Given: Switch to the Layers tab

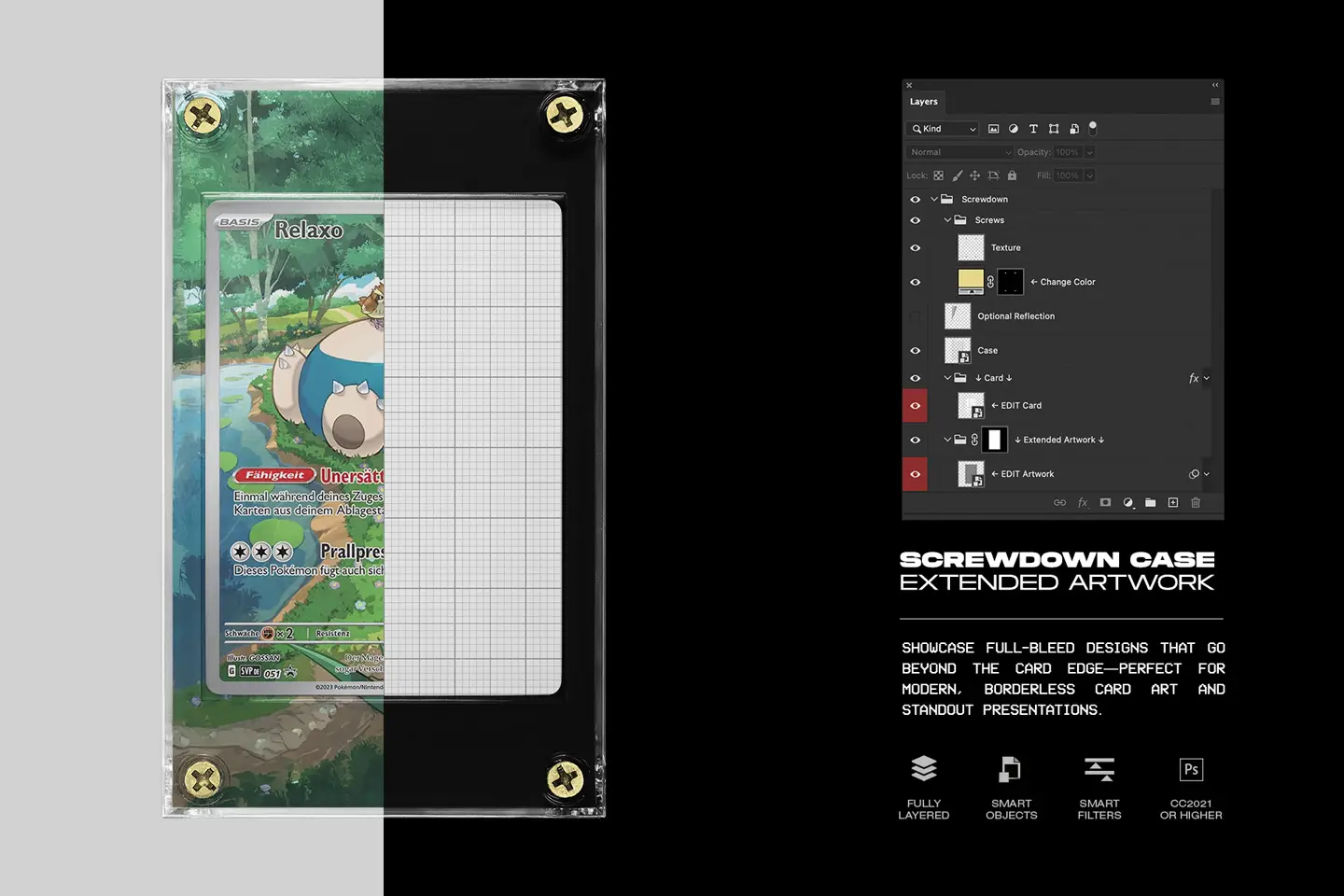Looking at the screenshot, I should click(924, 101).
